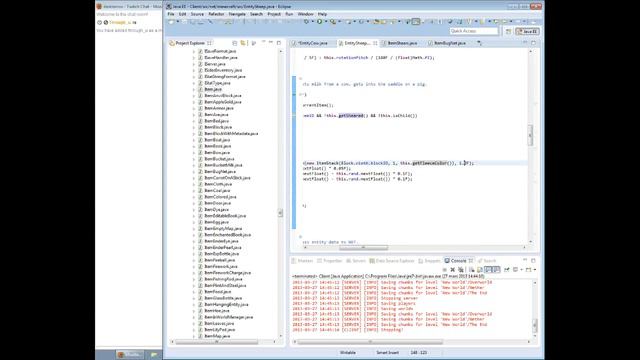Expand the ItemBoat.java tree node

pyautogui.click(x=194, y=140)
